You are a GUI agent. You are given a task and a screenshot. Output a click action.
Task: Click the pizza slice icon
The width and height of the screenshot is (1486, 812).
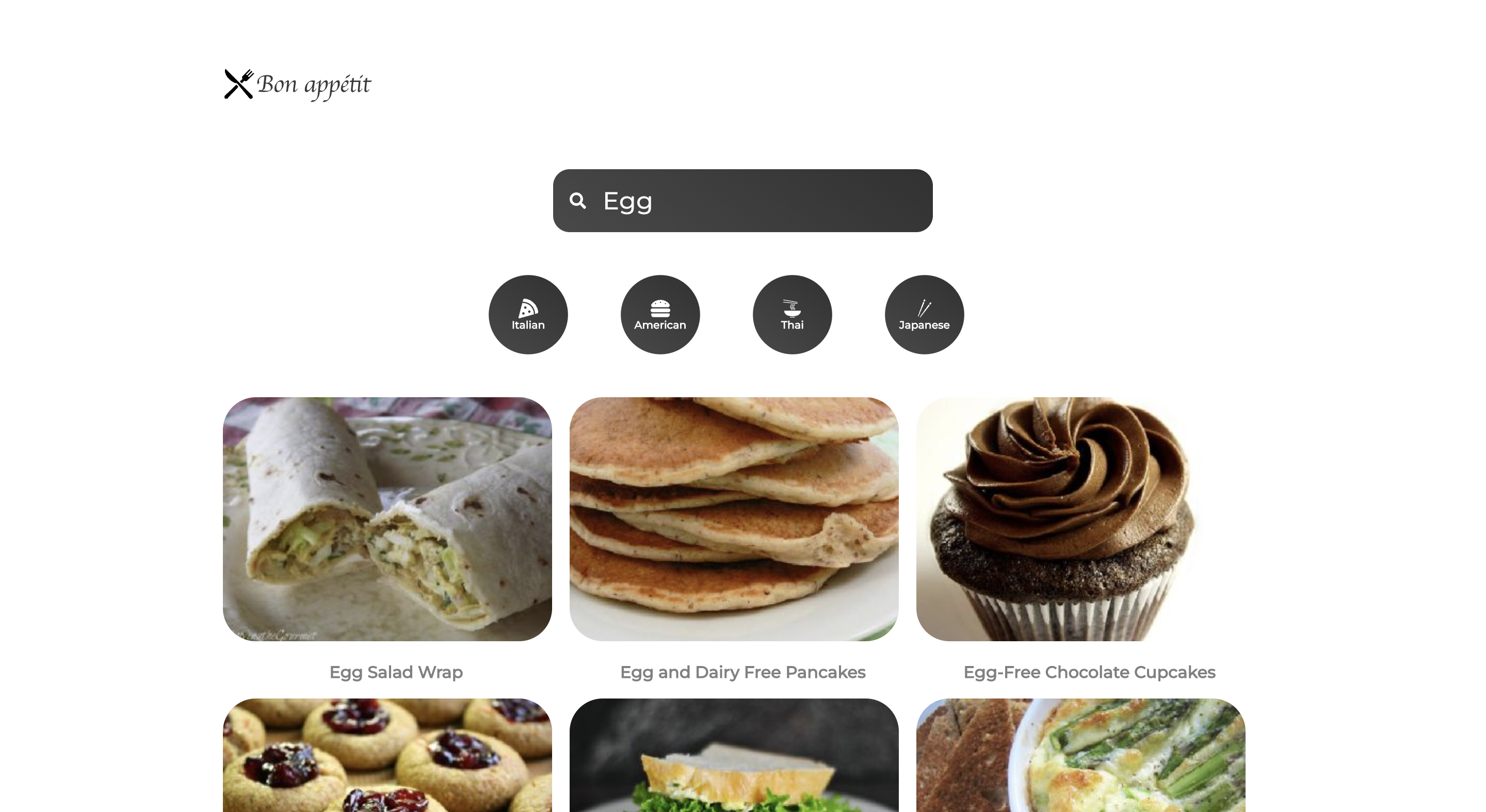point(529,306)
